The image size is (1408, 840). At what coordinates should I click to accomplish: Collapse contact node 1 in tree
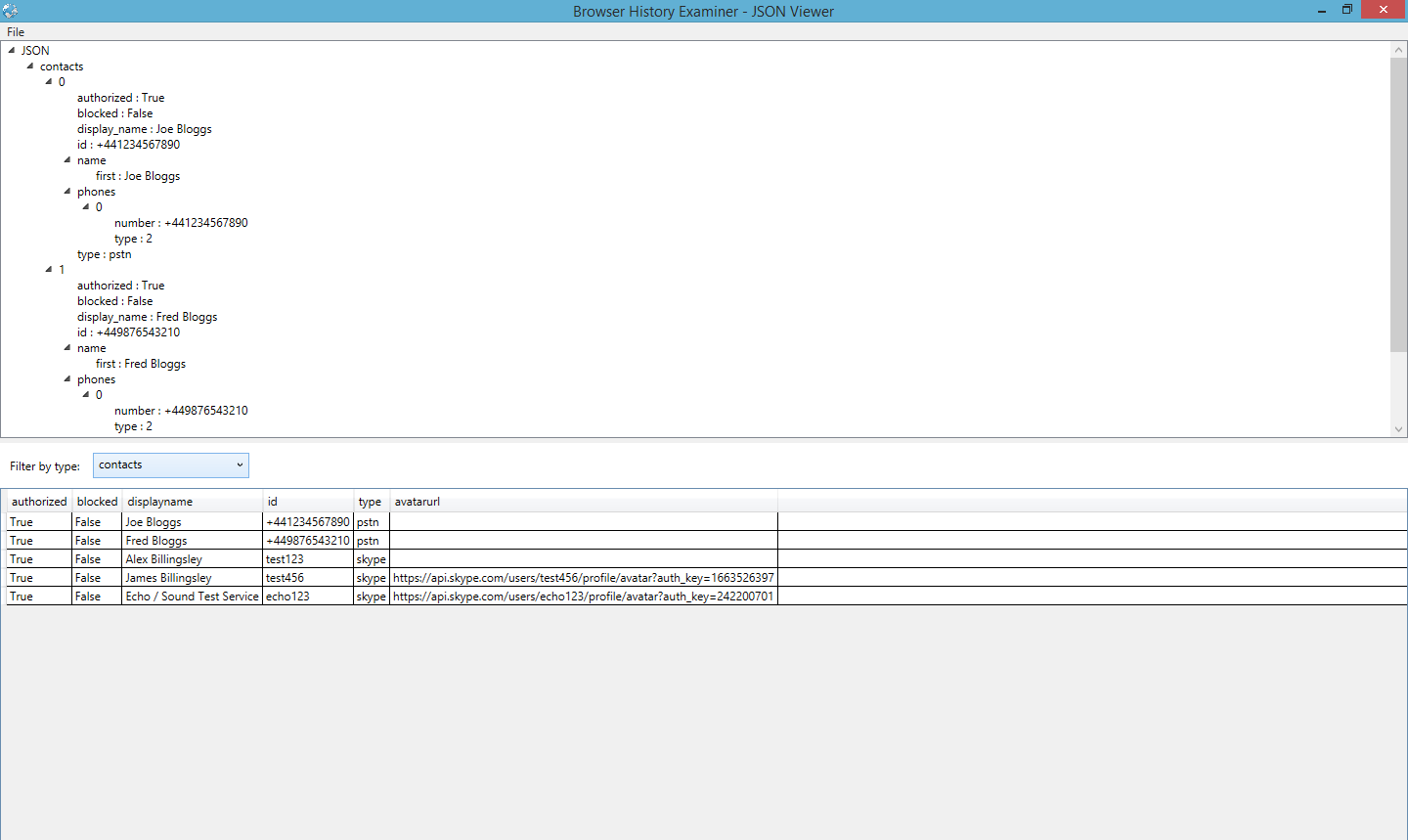click(49, 270)
